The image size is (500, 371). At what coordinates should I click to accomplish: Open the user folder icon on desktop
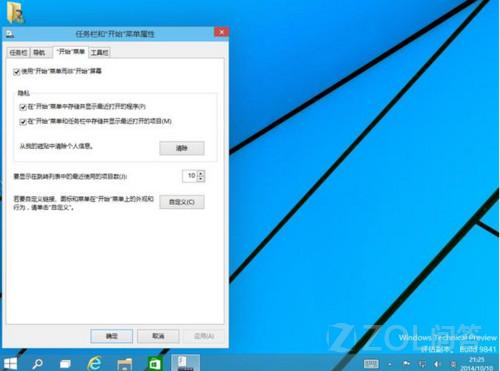pos(16,12)
